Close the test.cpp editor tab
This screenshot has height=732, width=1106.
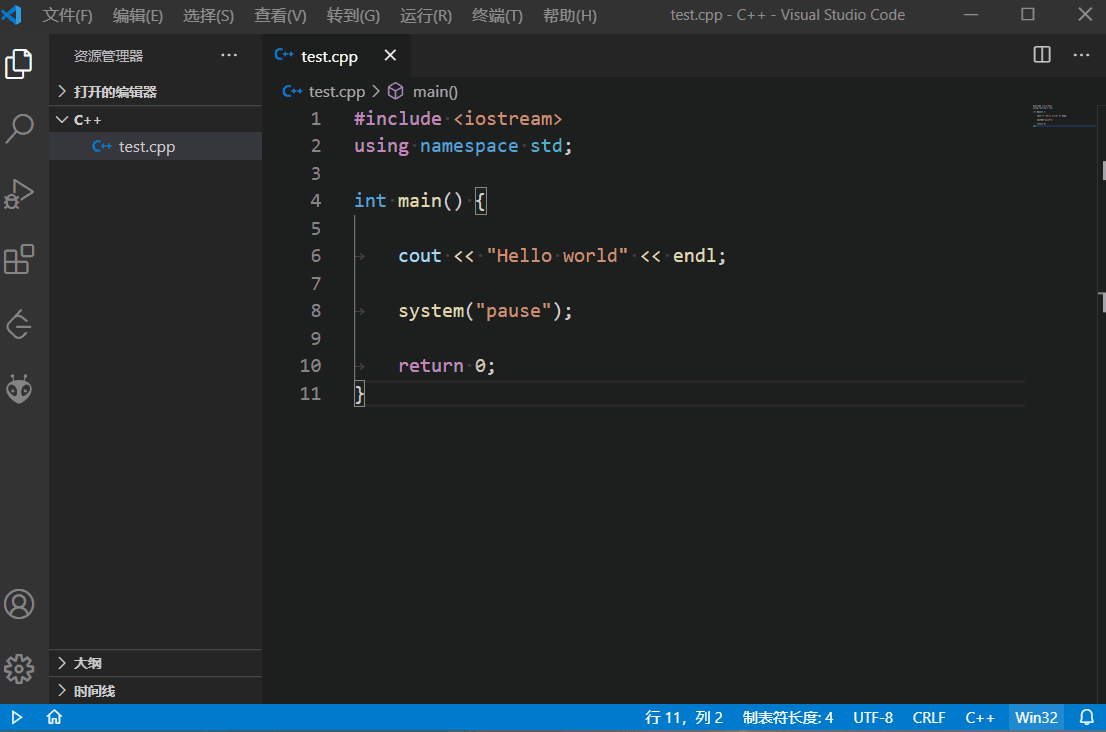[x=390, y=55]
